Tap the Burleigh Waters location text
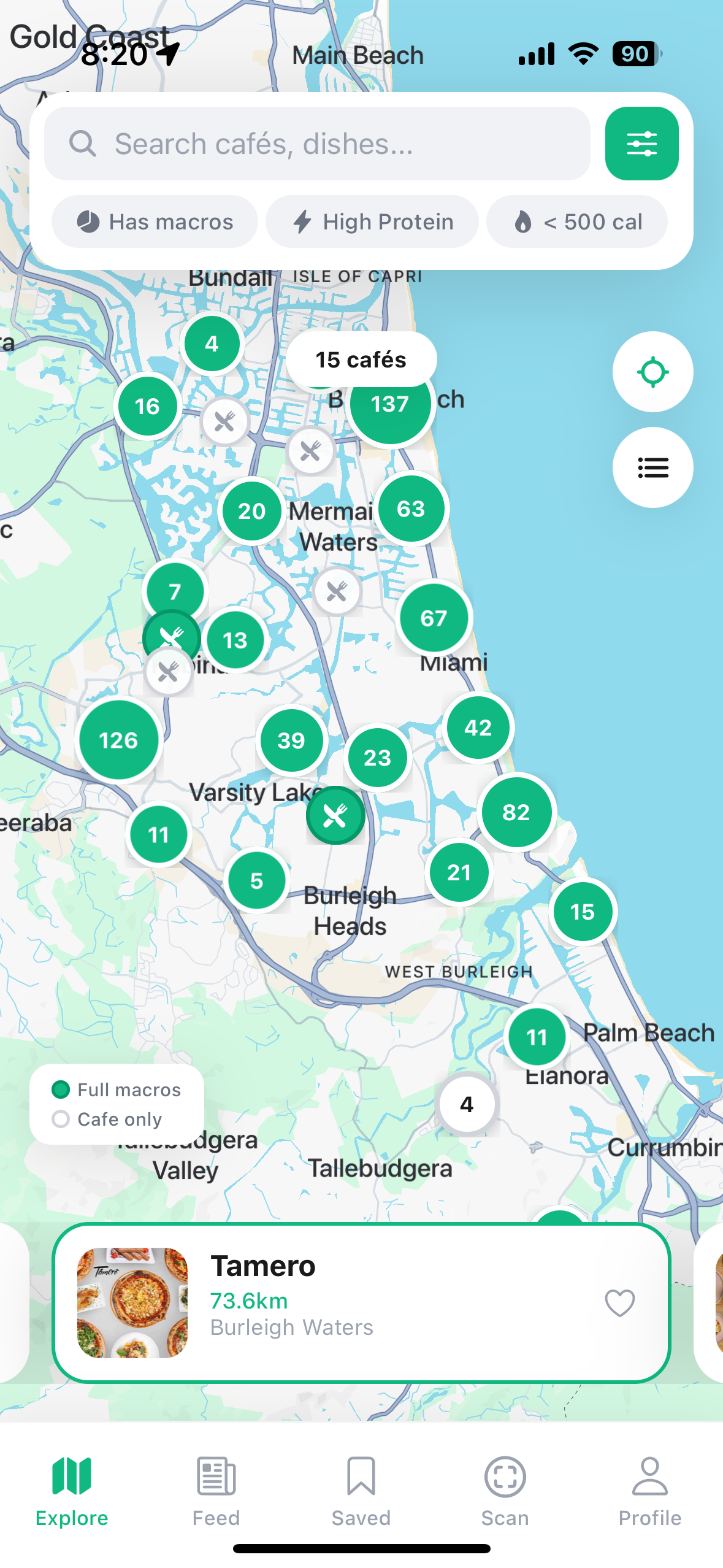Screen dimensions: 723x1568 [x=292, y=1327]
